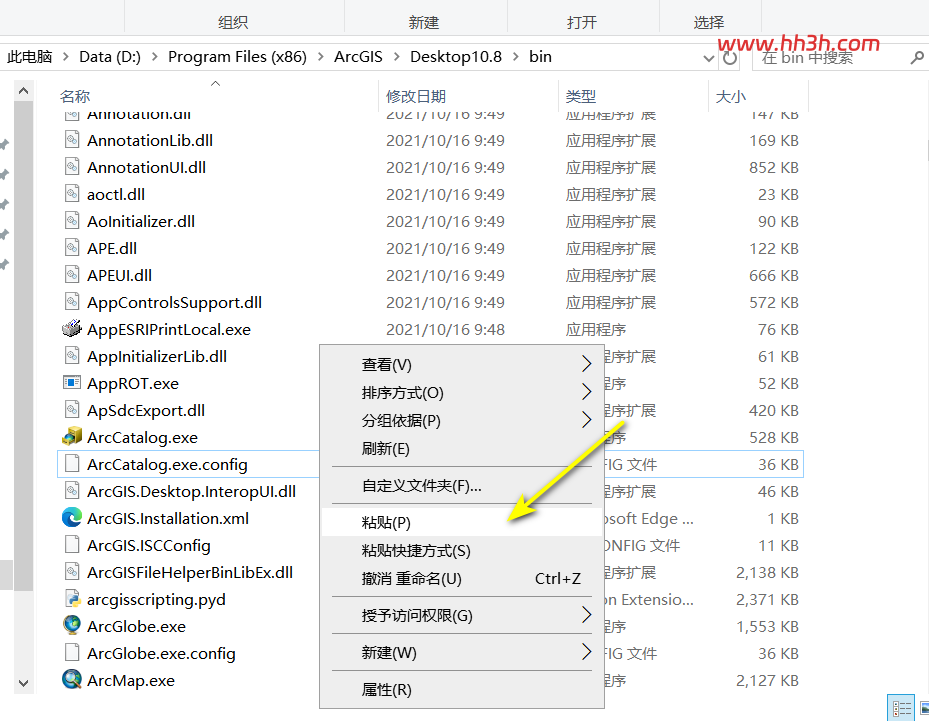The width and height of the screenshot is (929, 721).
Task: Click the ArcCatalog.exe.config blank file icon
Action: (x=72, y=464)
